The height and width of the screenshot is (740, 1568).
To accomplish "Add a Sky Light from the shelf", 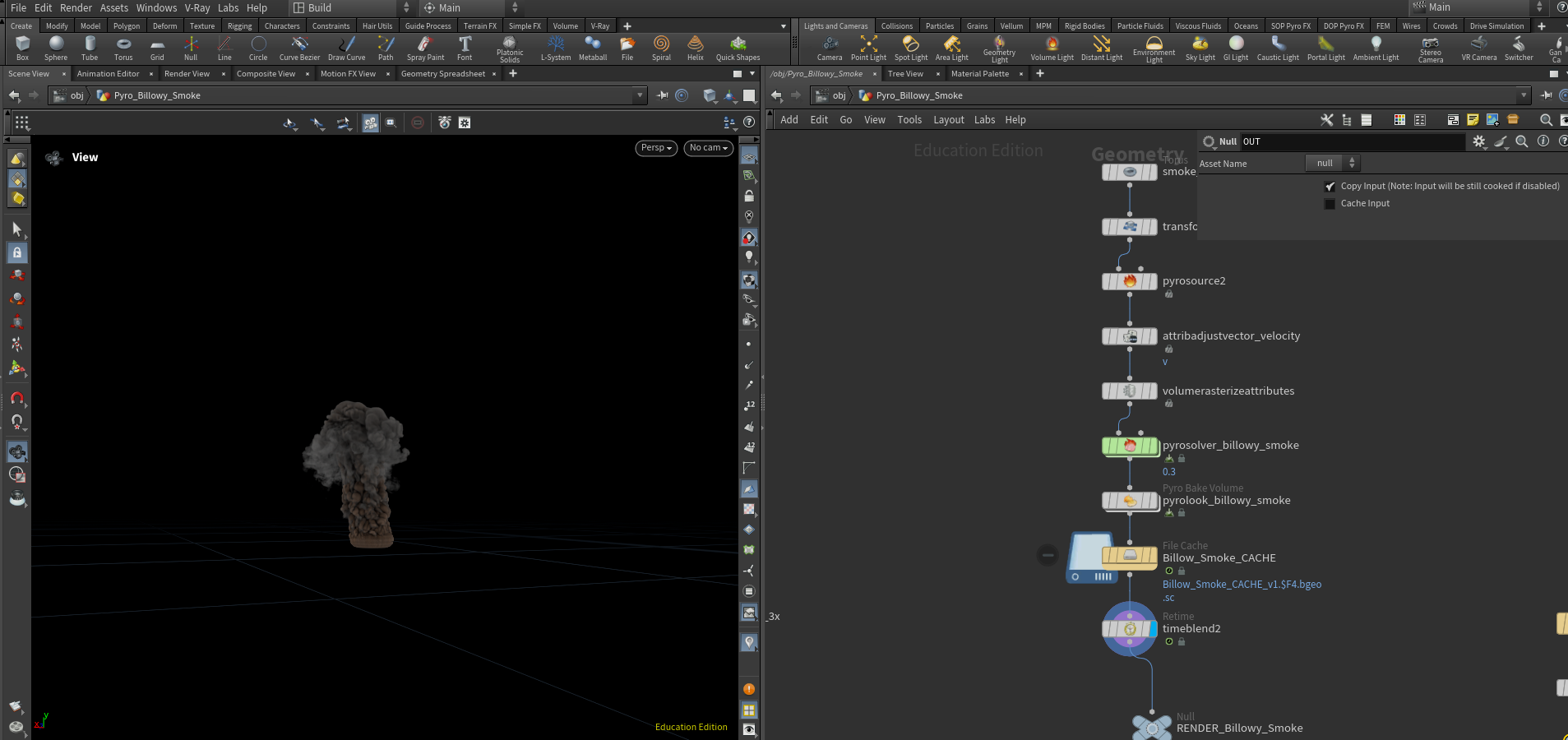I will [x=1200, y=48].
